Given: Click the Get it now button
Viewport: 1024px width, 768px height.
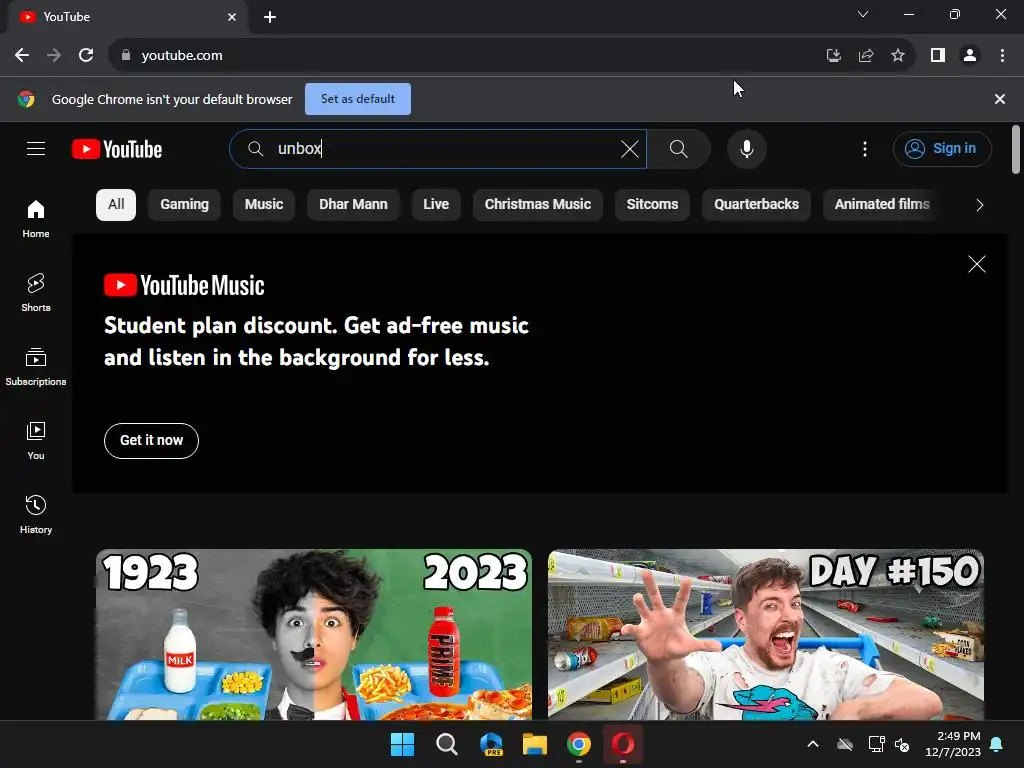Looking at the screenshot, I should [152, 441].
